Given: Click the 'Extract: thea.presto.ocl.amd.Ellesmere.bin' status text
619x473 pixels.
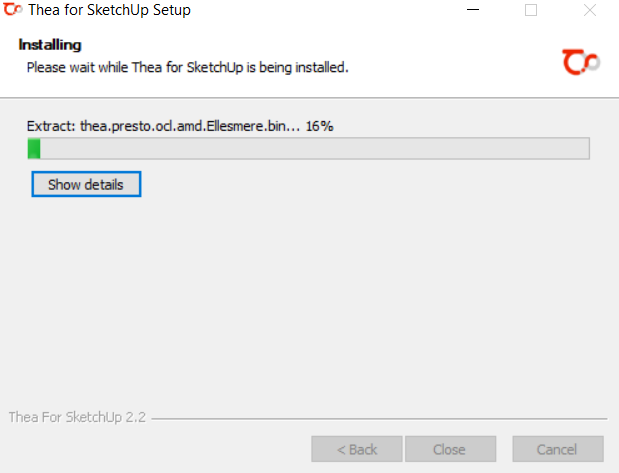Looking at the screenshot, I should click(x=163, y=126).
